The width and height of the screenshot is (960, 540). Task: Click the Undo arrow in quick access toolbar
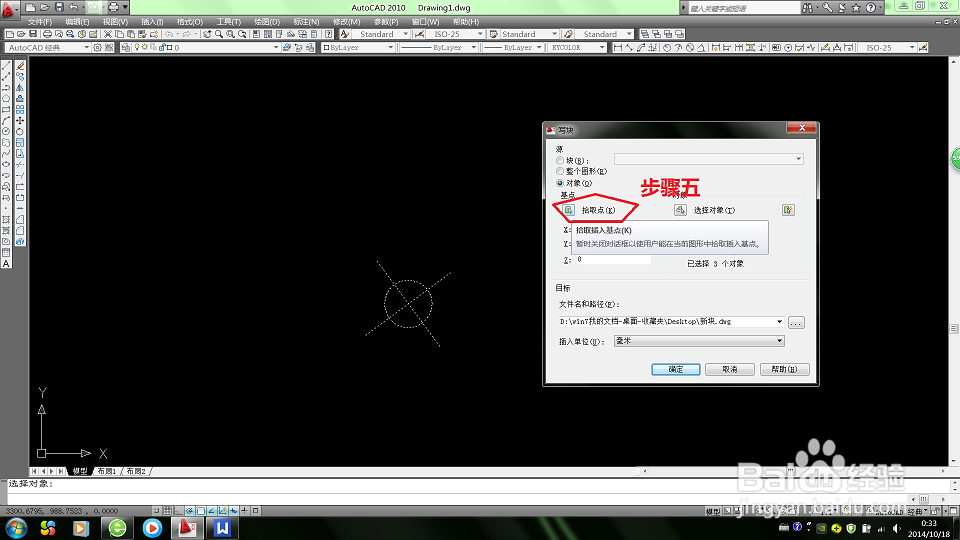(73, 7)
